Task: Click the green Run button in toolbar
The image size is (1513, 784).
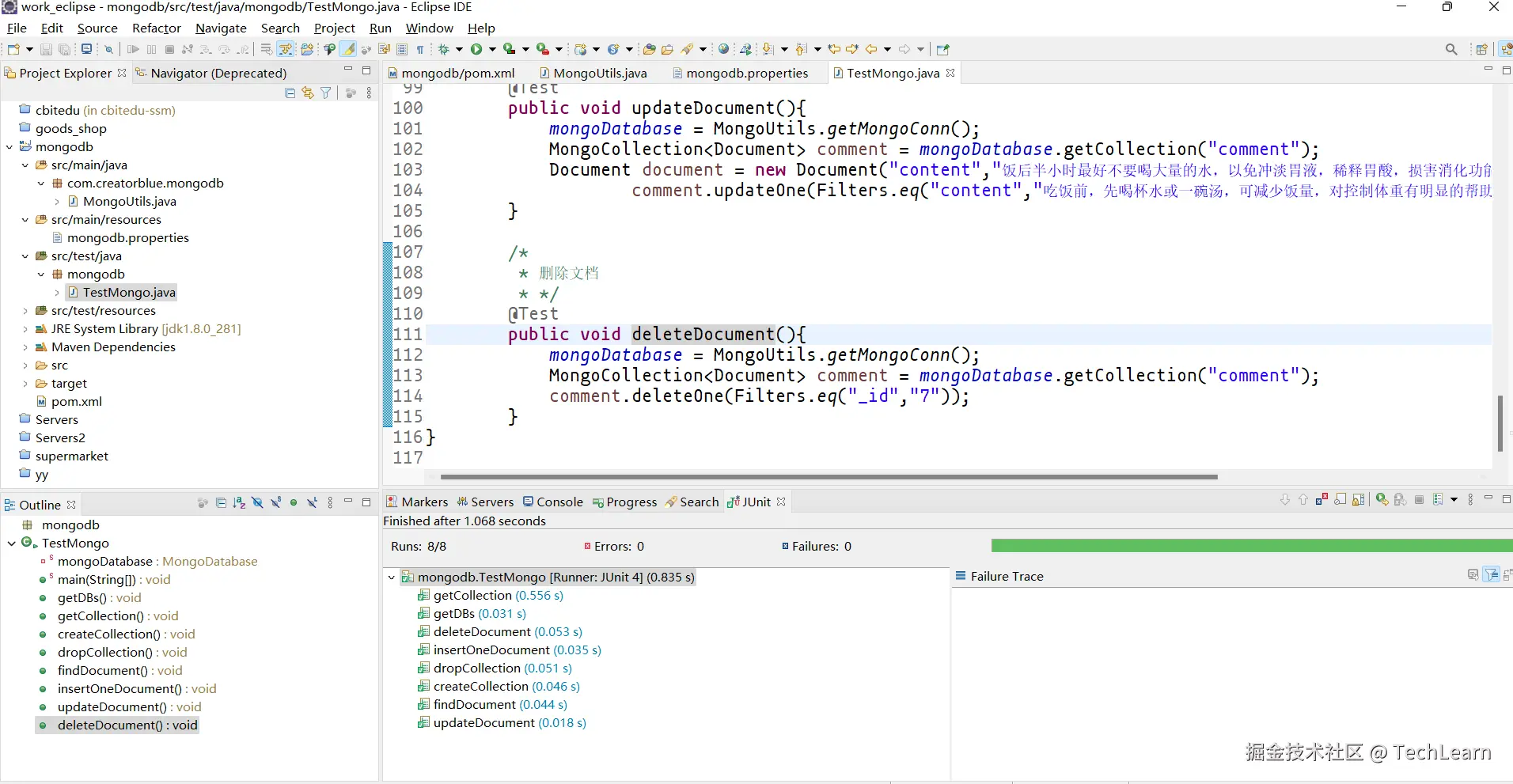Action: [476, 49]
